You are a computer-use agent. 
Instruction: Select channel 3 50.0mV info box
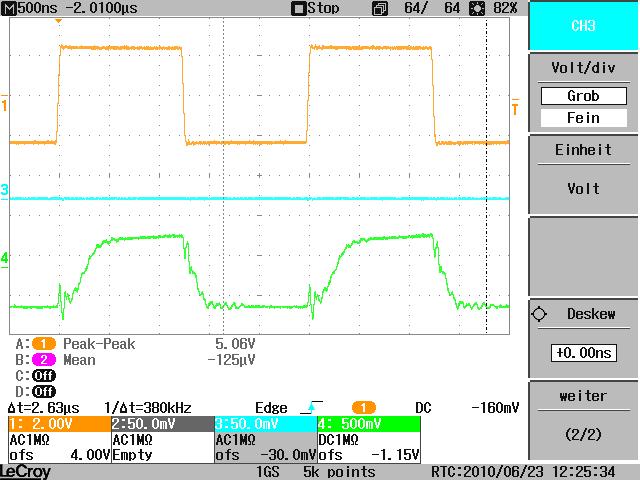[x=266, y=440]
